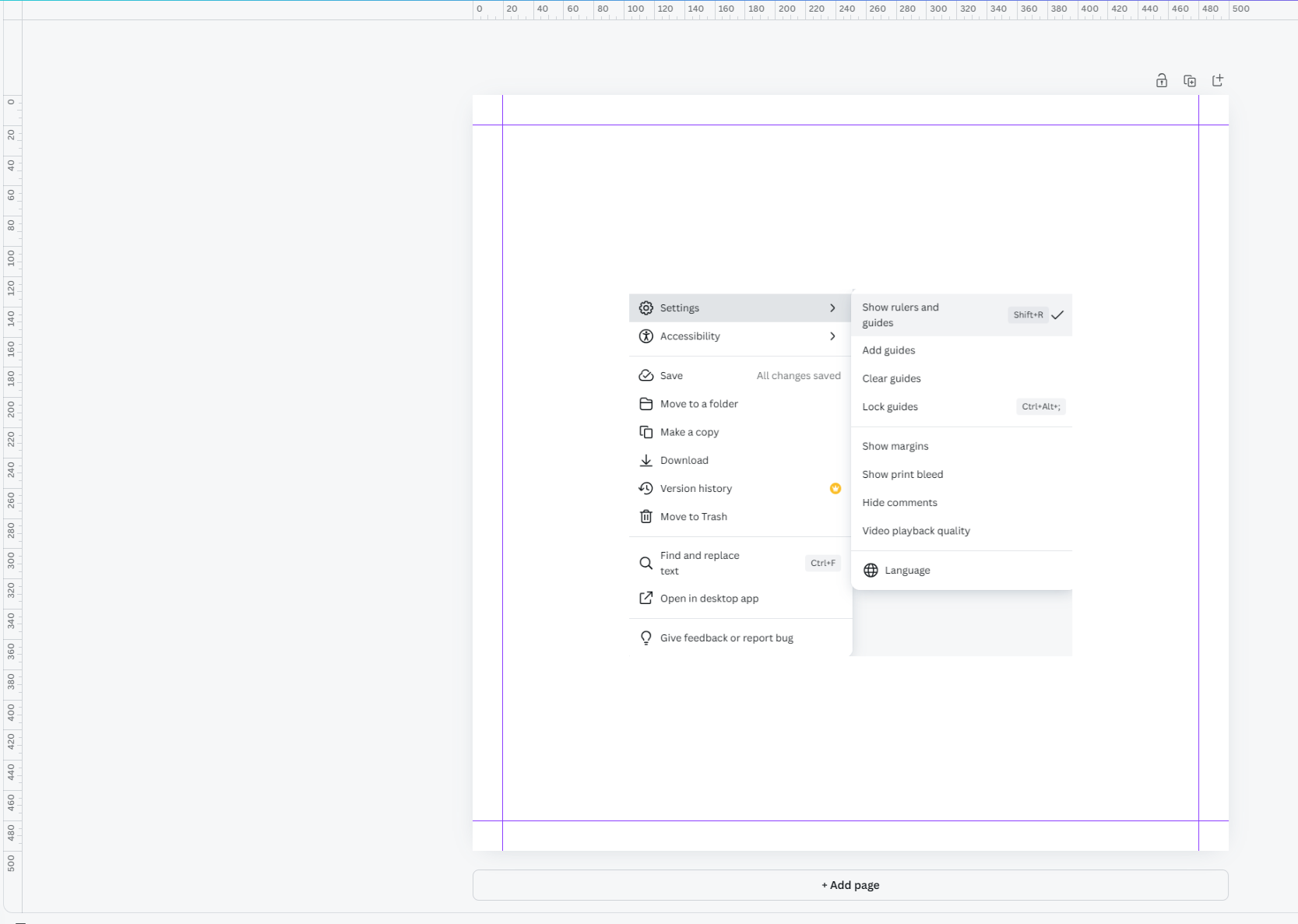The height and width of the screenshot is (924, 1298).
Task: Click the Open in desktop app icon
Action: (645, 598)
